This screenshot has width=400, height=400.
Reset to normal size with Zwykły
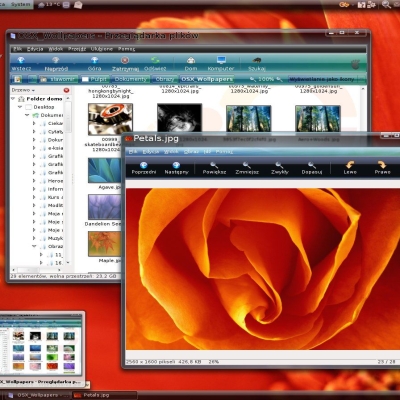(280, 168)
